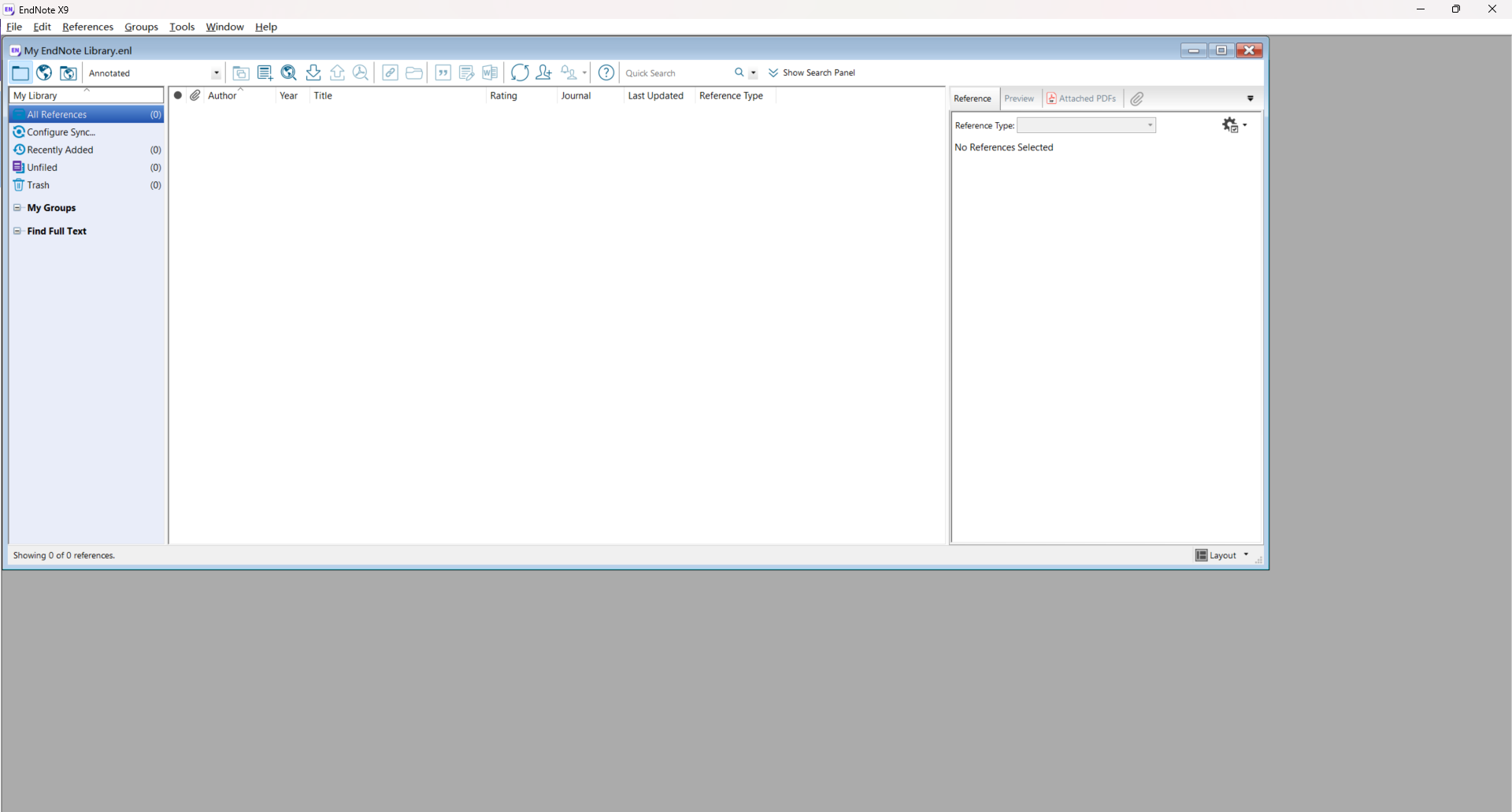Sort by Last Updated column header
Screen dimensions: 1512x812
659,95
